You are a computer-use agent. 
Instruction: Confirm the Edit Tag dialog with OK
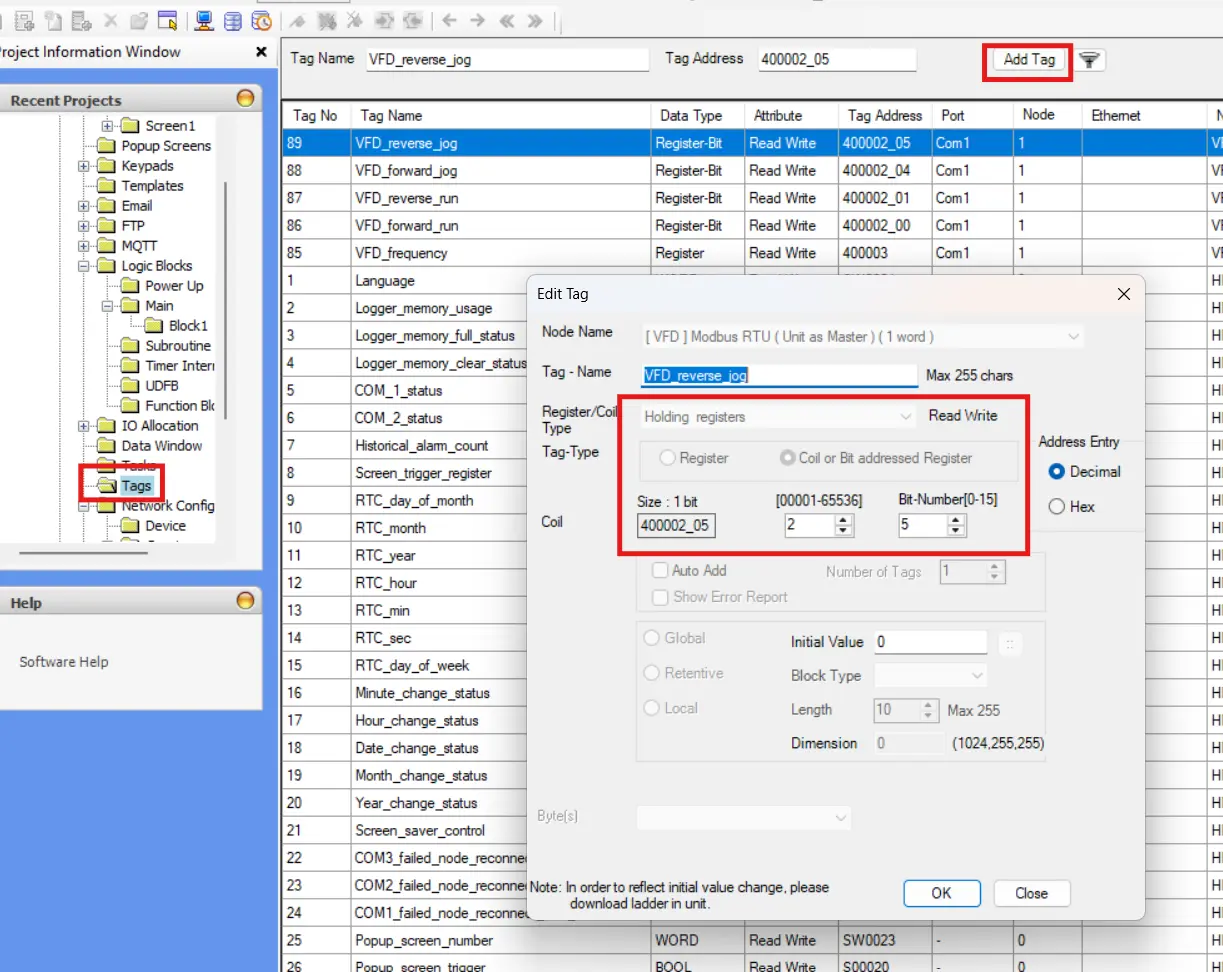point(941,893)
